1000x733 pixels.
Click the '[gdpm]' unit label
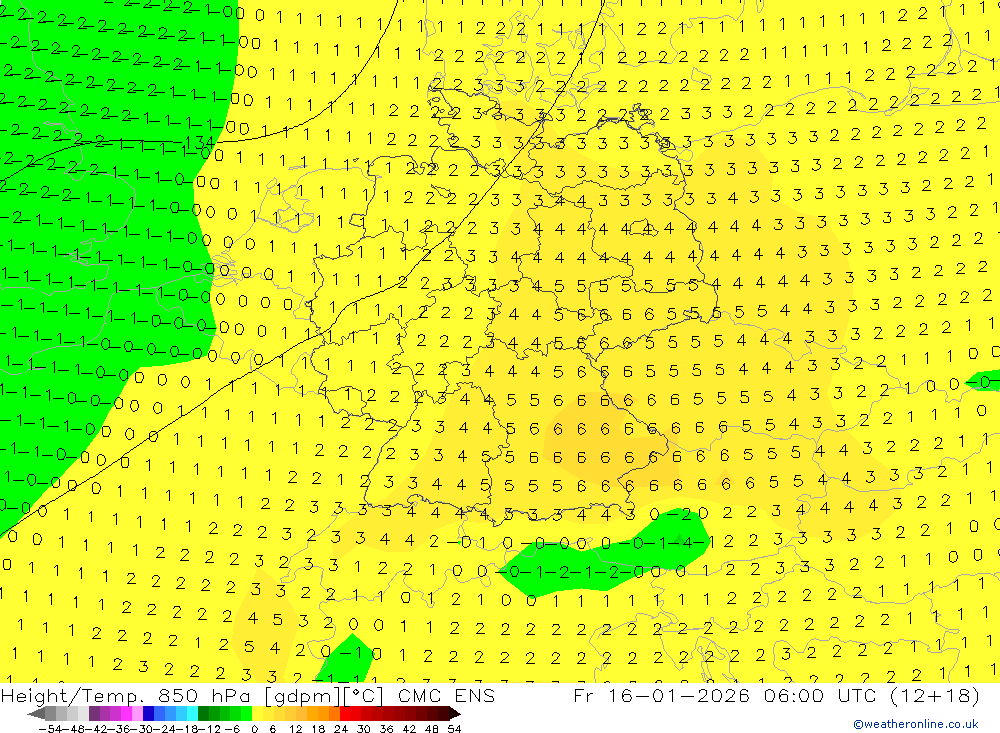(302, 696)
